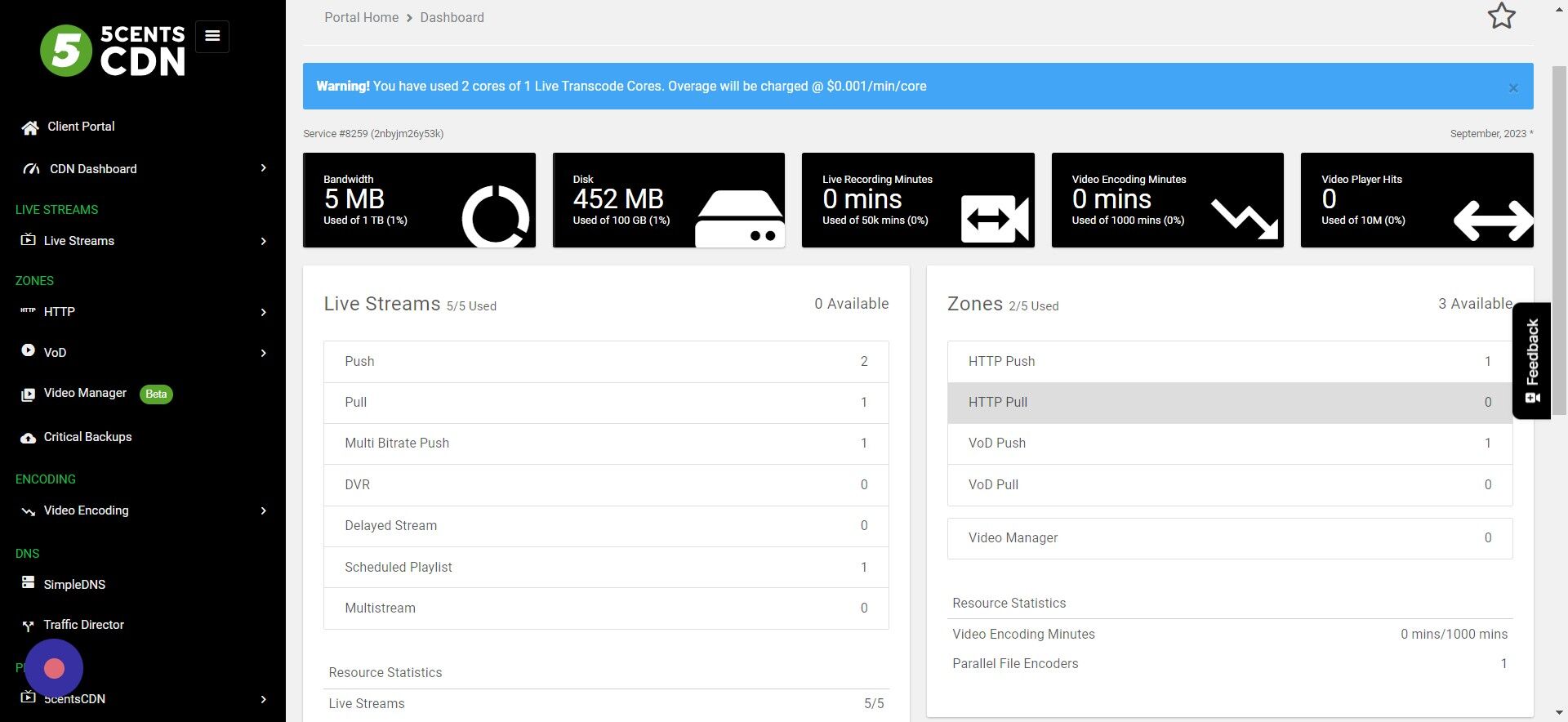The width and height of the screenshot is (1568, 722).
Task: Expand the Live Streams submenu chevron
Action: click(x=263, y=241)
